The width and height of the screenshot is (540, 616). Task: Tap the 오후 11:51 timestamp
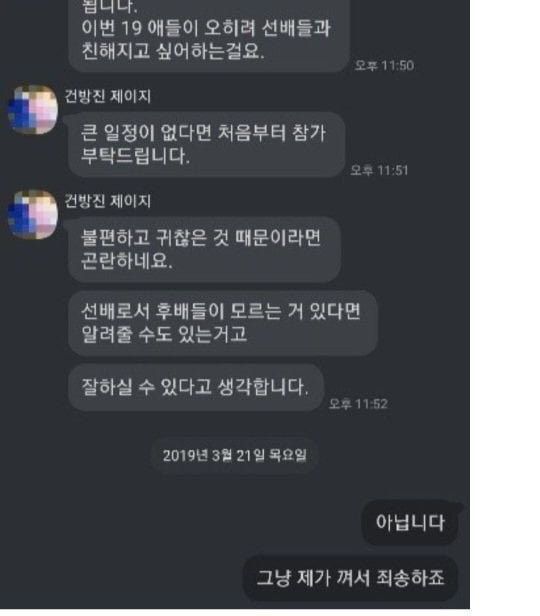tap(379, 170)
